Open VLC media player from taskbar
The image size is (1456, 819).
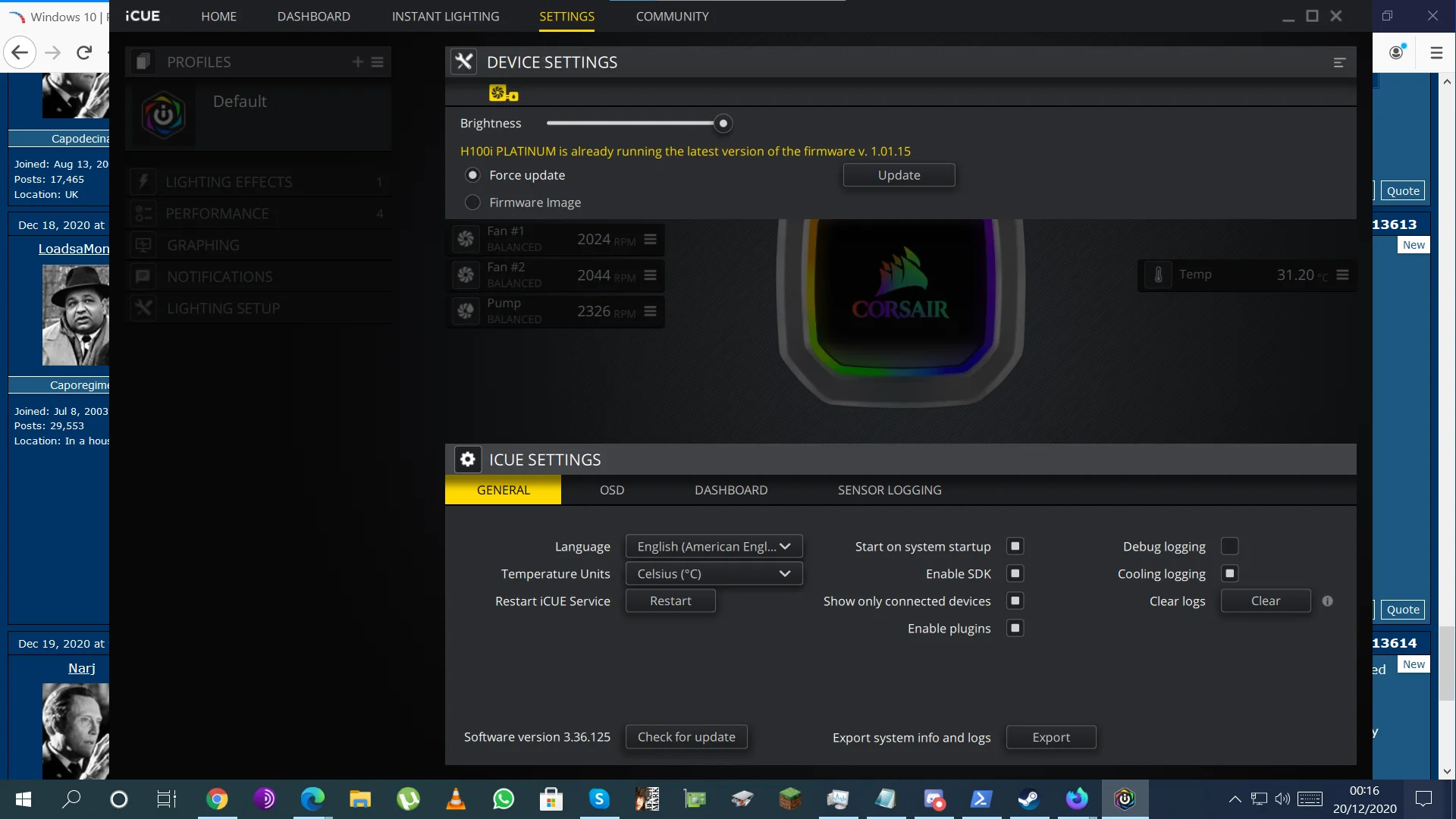[x=456, y=799]
